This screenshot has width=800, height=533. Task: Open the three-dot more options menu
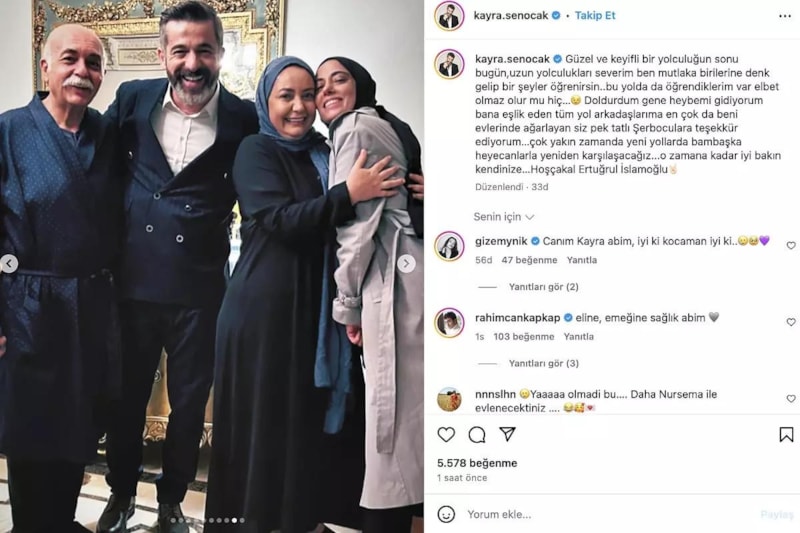coord(785,16)
